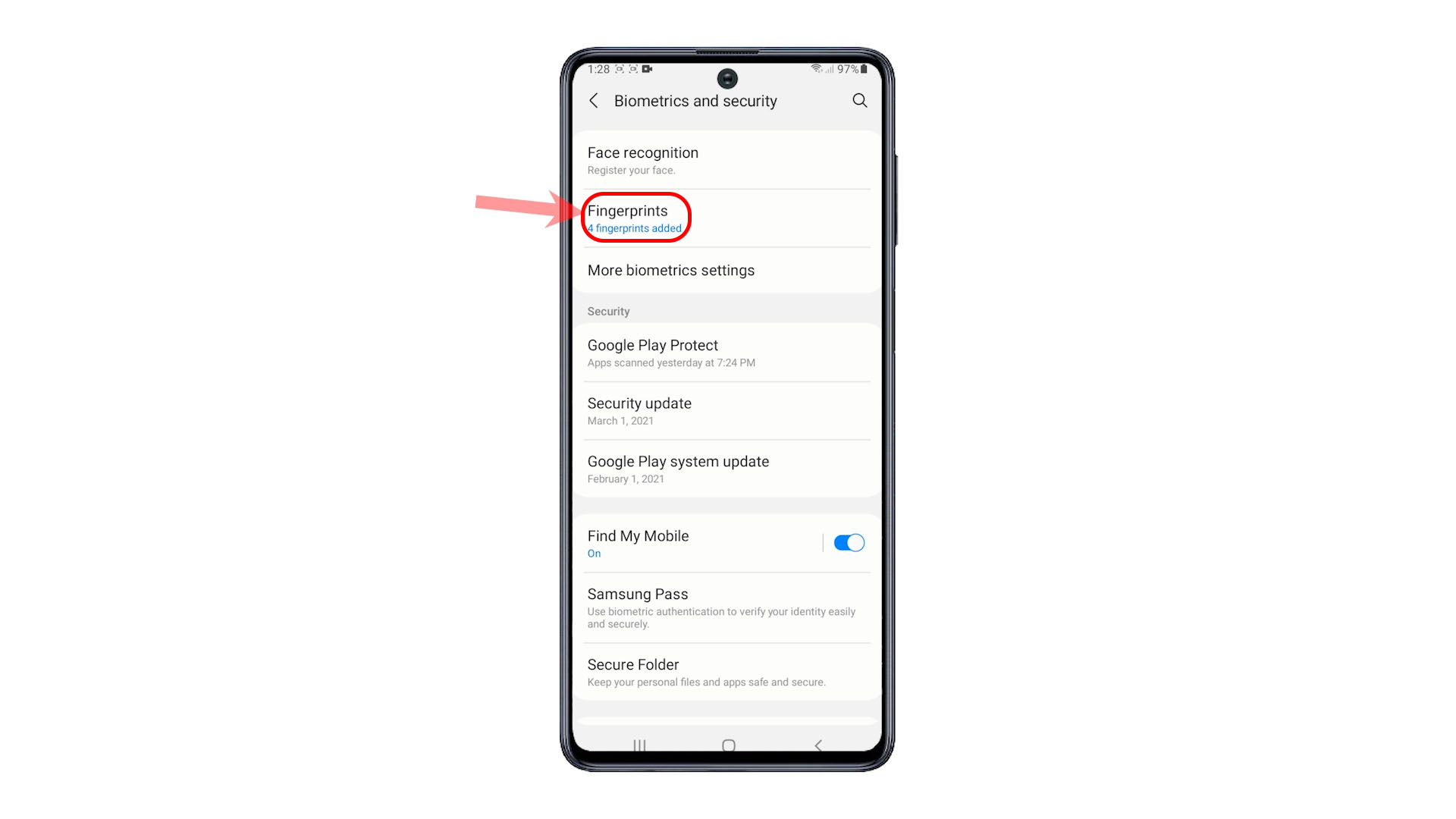
Task: Tap the recent apps button
Action: pyautogui.click(x=639, y=744)
